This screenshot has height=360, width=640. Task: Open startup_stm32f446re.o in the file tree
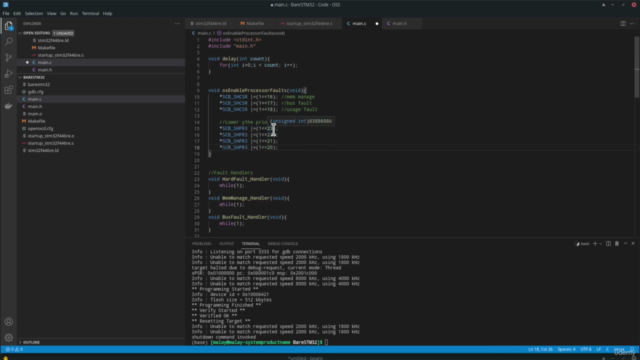click(51, 136)
